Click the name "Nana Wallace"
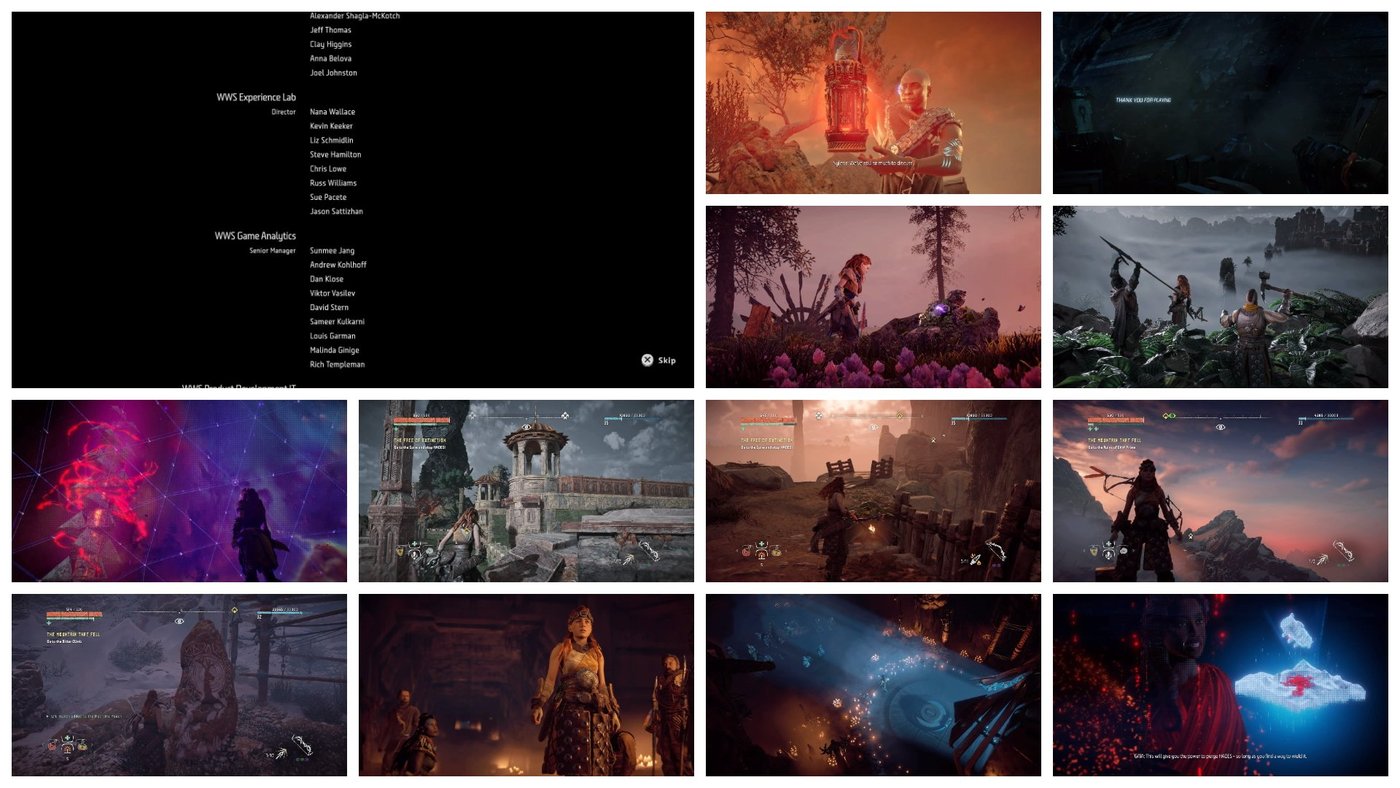Image resolution: width=1400 pixels, height=788 pixels. click(332, 112)
